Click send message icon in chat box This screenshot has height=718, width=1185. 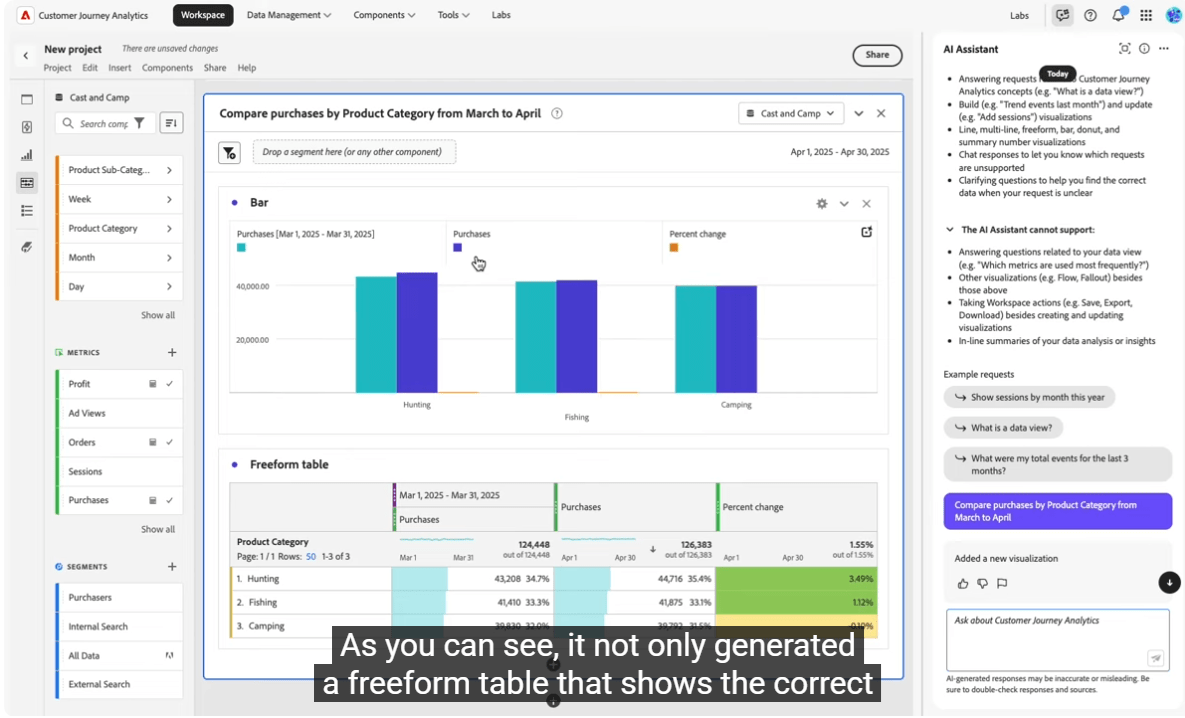(1155, 658)
